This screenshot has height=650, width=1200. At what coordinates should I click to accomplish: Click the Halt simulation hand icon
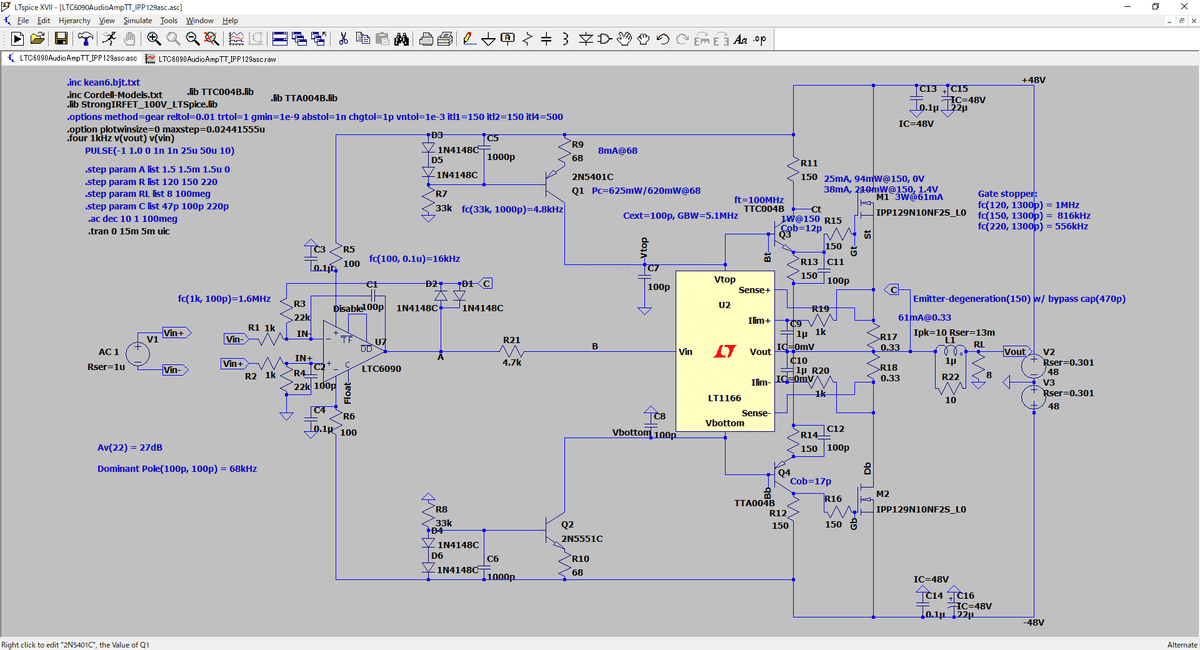click(x=129, y=38)
